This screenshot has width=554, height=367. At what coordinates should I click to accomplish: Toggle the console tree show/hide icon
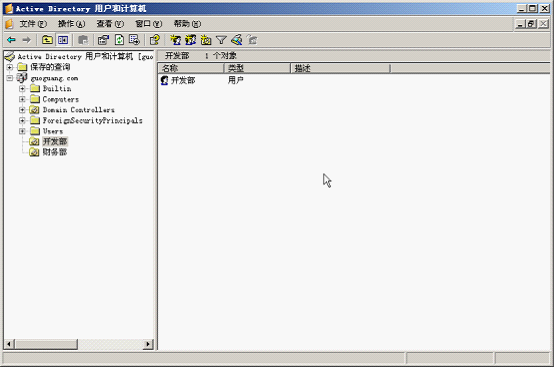pyautogui.click(x=63, y=40)
